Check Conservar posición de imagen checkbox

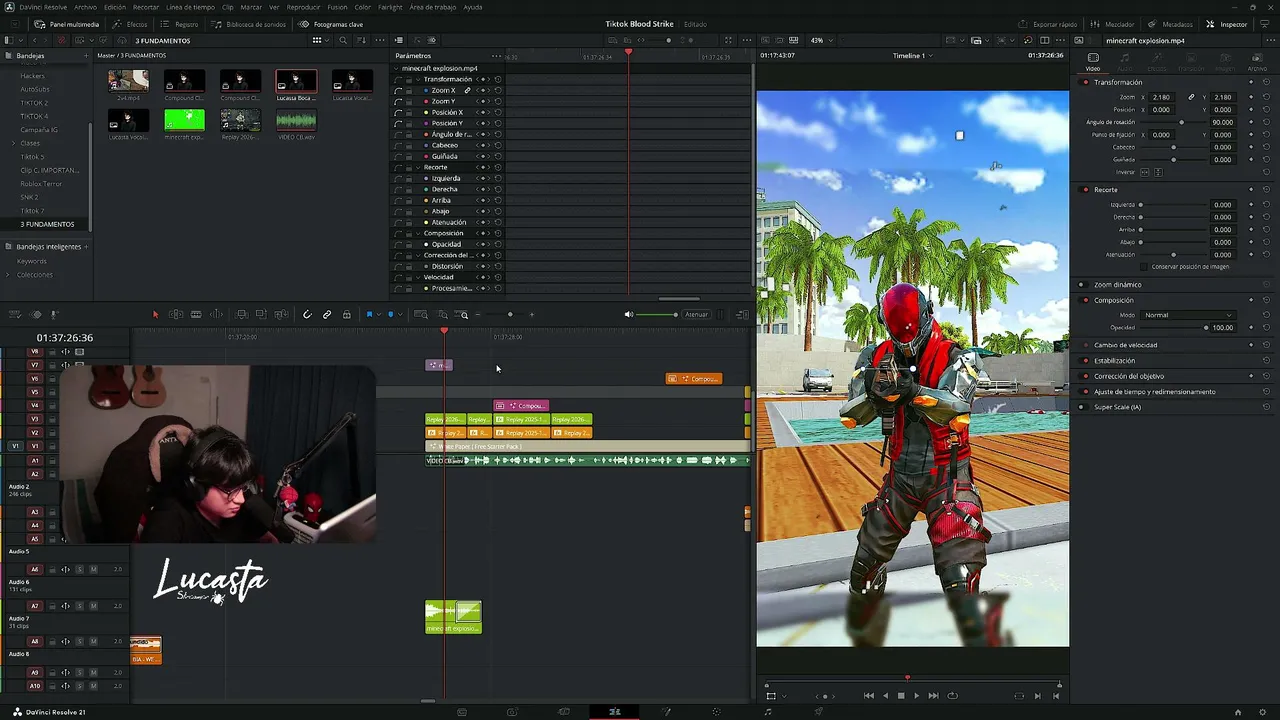(1146, 267)
